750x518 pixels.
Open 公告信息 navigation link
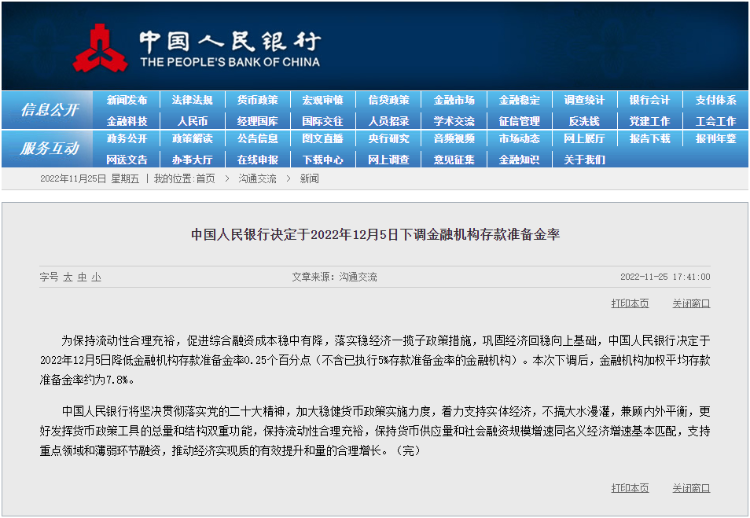(x=257, y=139)
